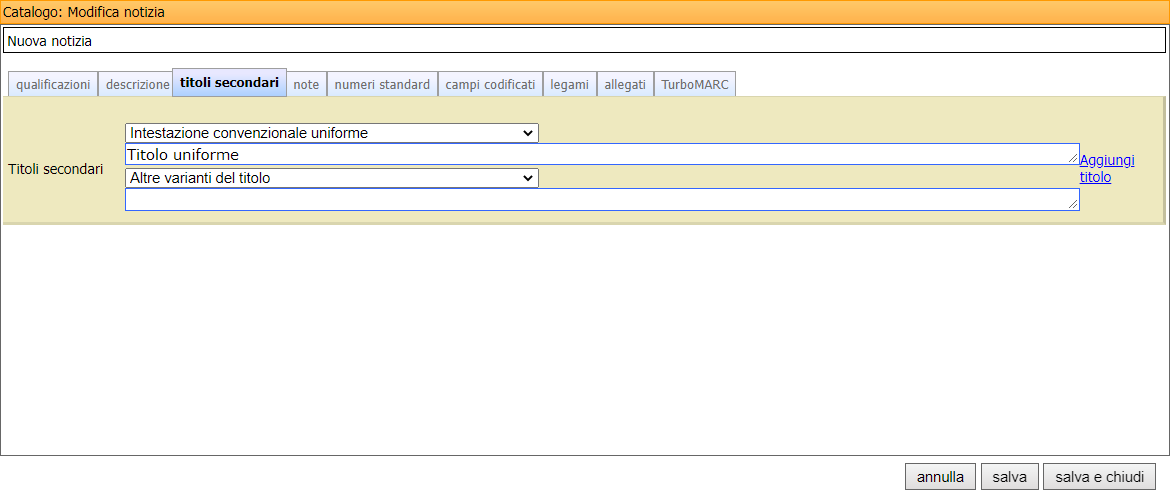Image resolution: width=1170 pixels, height=491 pixels.
Task: Select the titoli secondari tab
Action: pyautogui.click(x=229, y=83)
